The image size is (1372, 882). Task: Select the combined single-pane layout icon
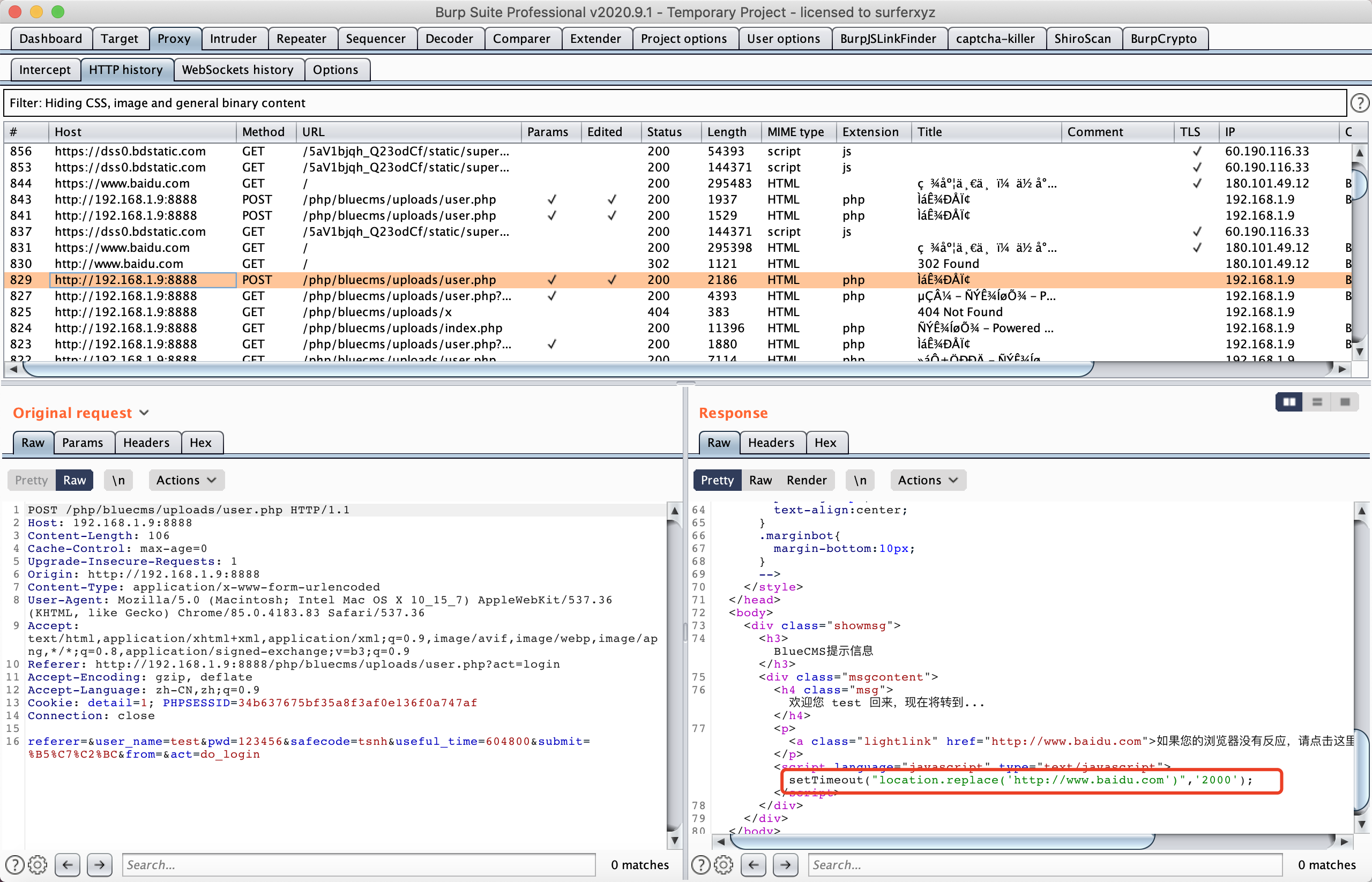click(x=1345, y=402)
